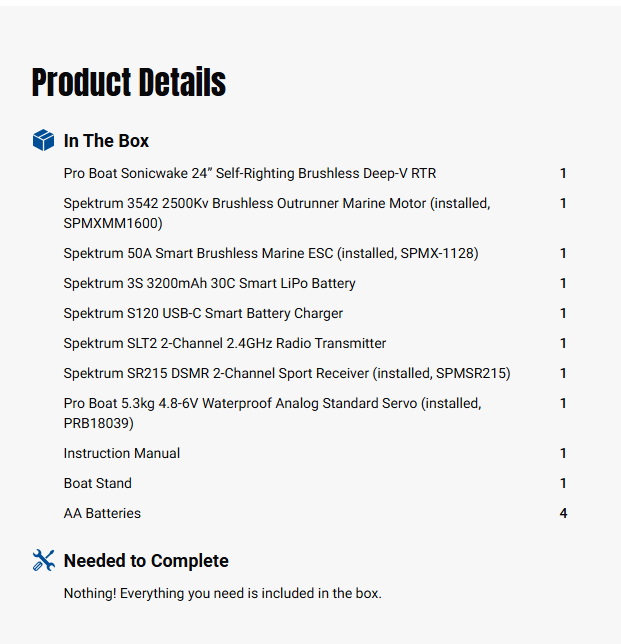Click the Spektrum SR215 DSMR Sport Receiver line

click(287, 373)
